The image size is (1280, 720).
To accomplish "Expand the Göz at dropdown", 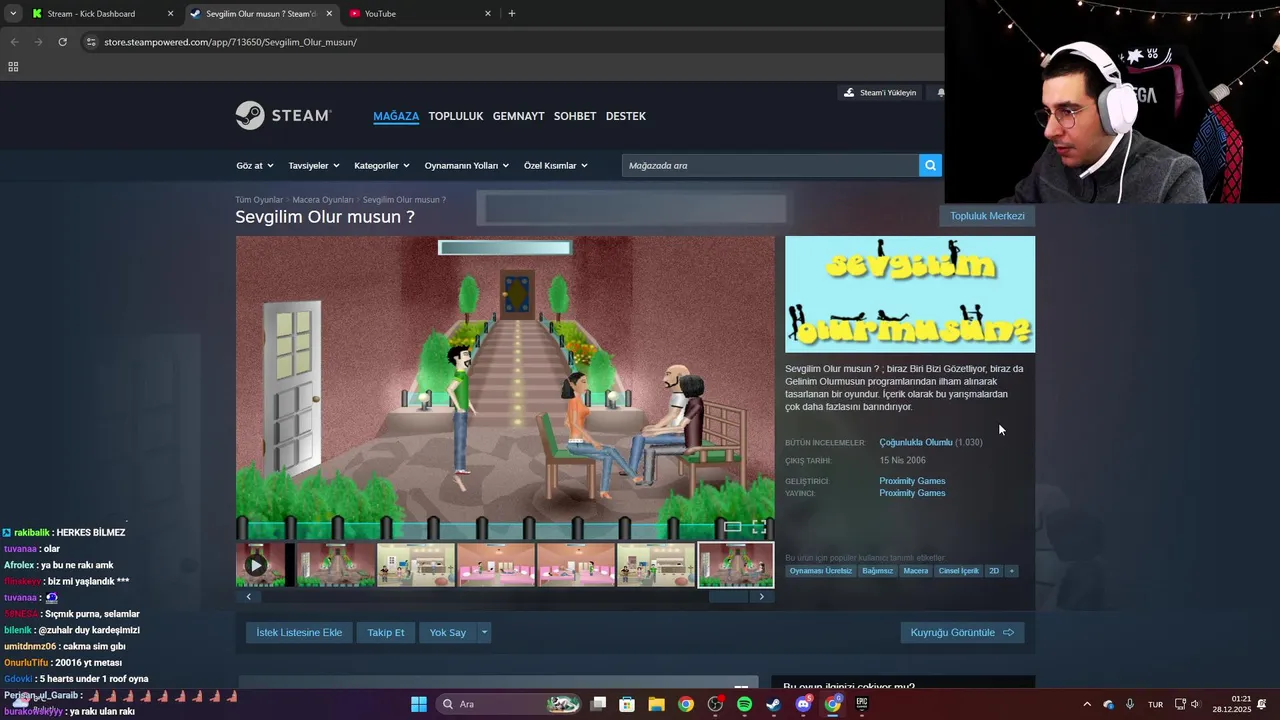I will pos(254,166).
